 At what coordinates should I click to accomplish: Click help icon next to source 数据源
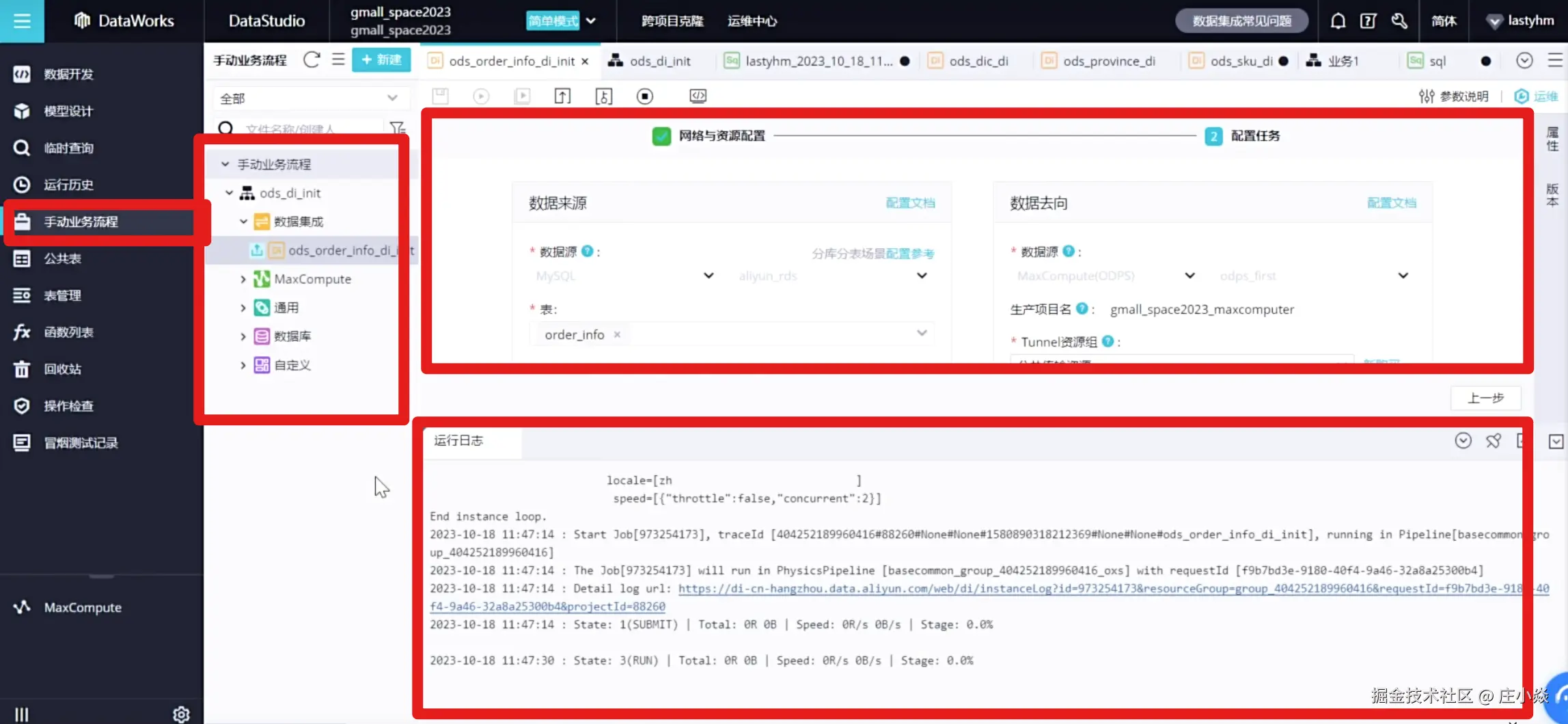[587, 252]
